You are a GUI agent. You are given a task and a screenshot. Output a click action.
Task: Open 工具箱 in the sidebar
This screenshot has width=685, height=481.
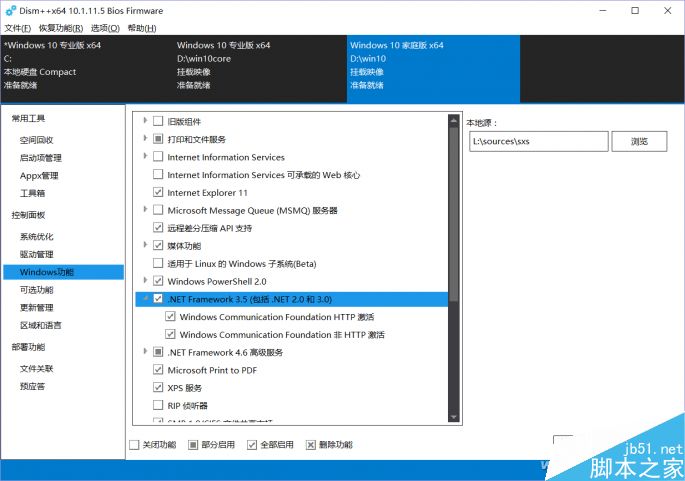32,193
